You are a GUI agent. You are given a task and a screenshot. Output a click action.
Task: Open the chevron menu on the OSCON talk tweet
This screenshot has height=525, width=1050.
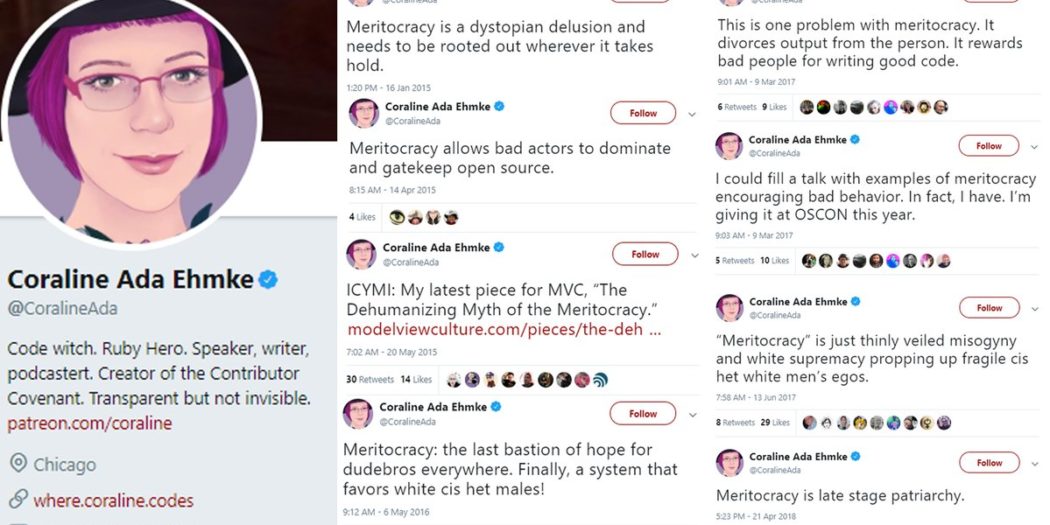[x=1034, y=147]
